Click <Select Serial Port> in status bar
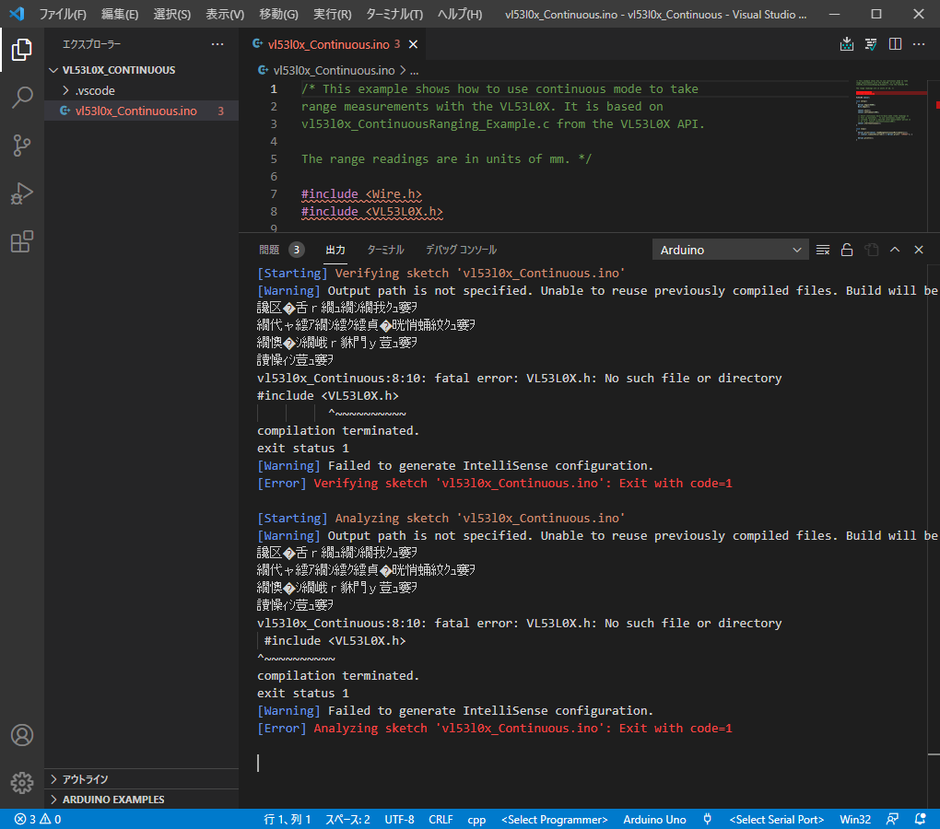 click(x=776, y=819)
